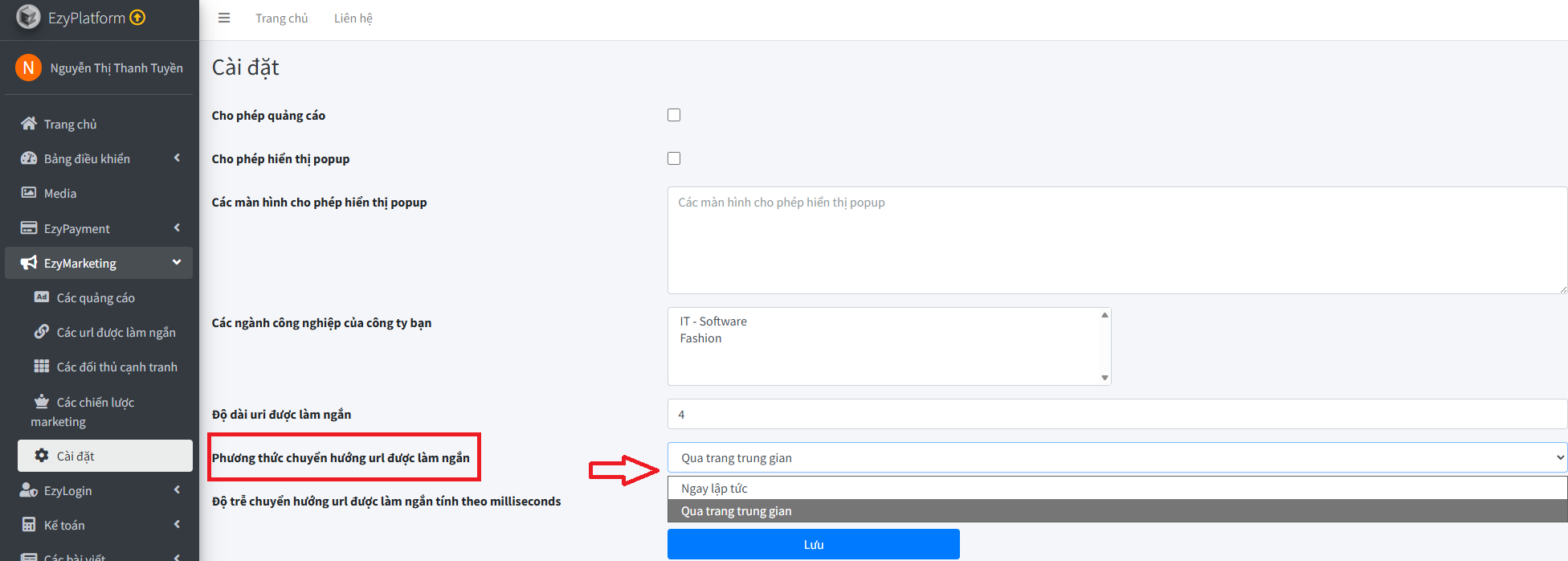1568x561 pixels.
Task: Click the EzyPlatform logo icon
Action: tap(28, 17)
